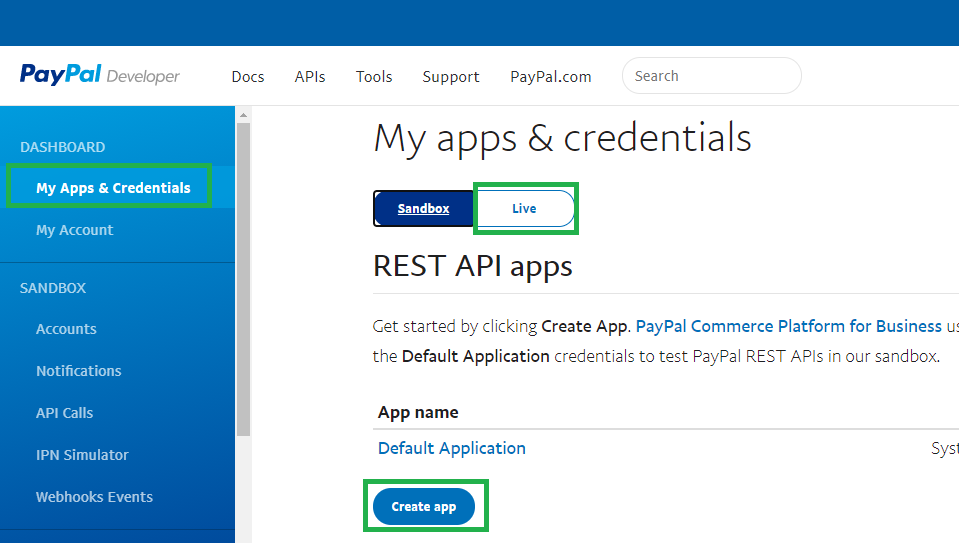The height and width of the screenshot is (543, 959).
Task: Open the Tools menu
Action: [x=374, y=76]
